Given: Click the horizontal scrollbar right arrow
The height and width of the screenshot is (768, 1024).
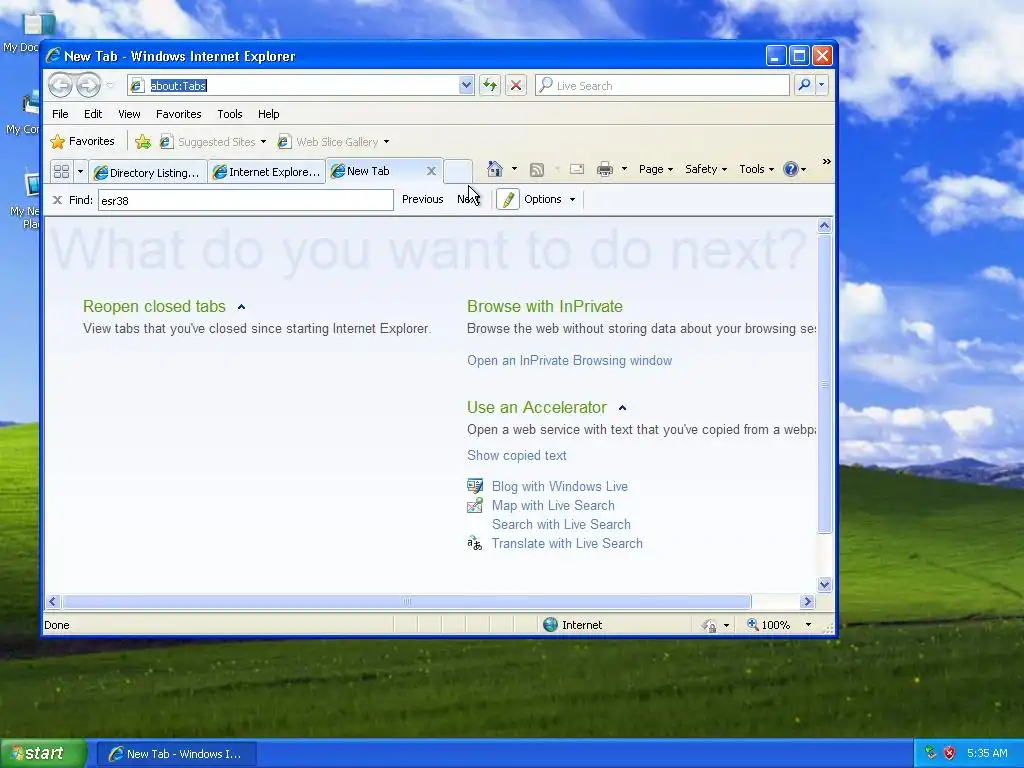Looking at the screenshot, I should pos(807,601).
